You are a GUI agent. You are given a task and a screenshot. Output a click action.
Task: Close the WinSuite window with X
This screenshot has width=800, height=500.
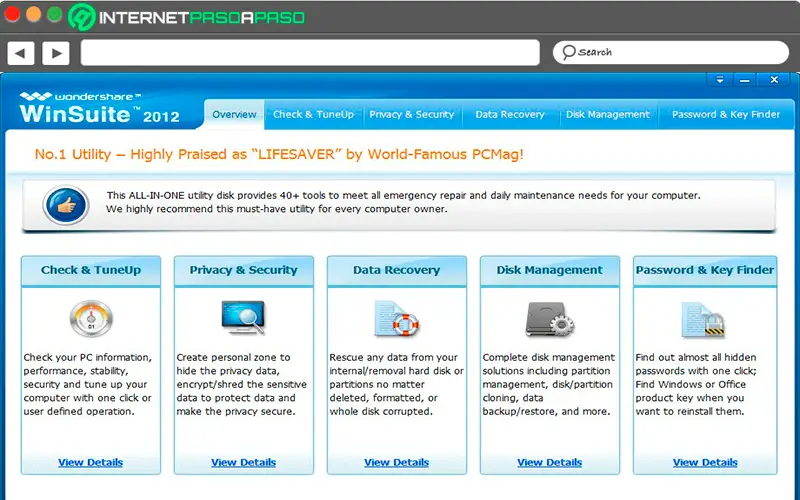774,80
